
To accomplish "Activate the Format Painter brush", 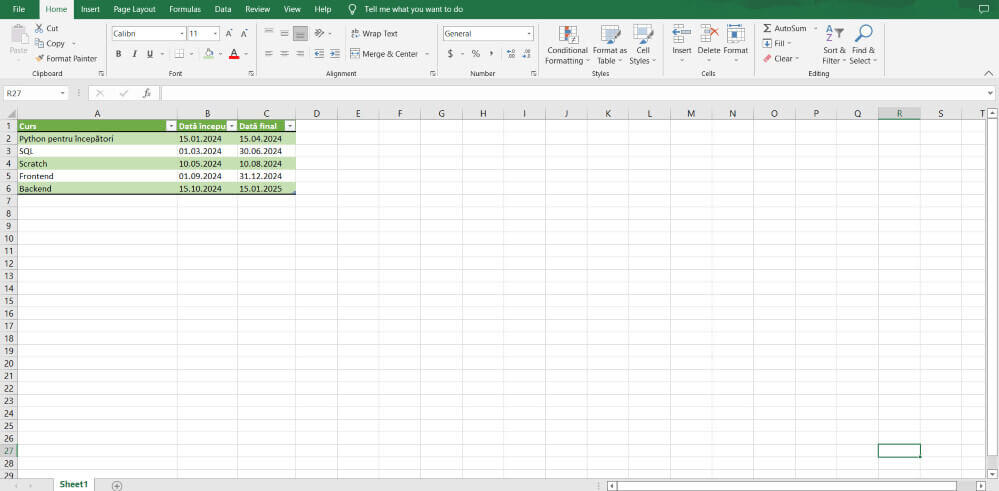I will click(40, 59).
